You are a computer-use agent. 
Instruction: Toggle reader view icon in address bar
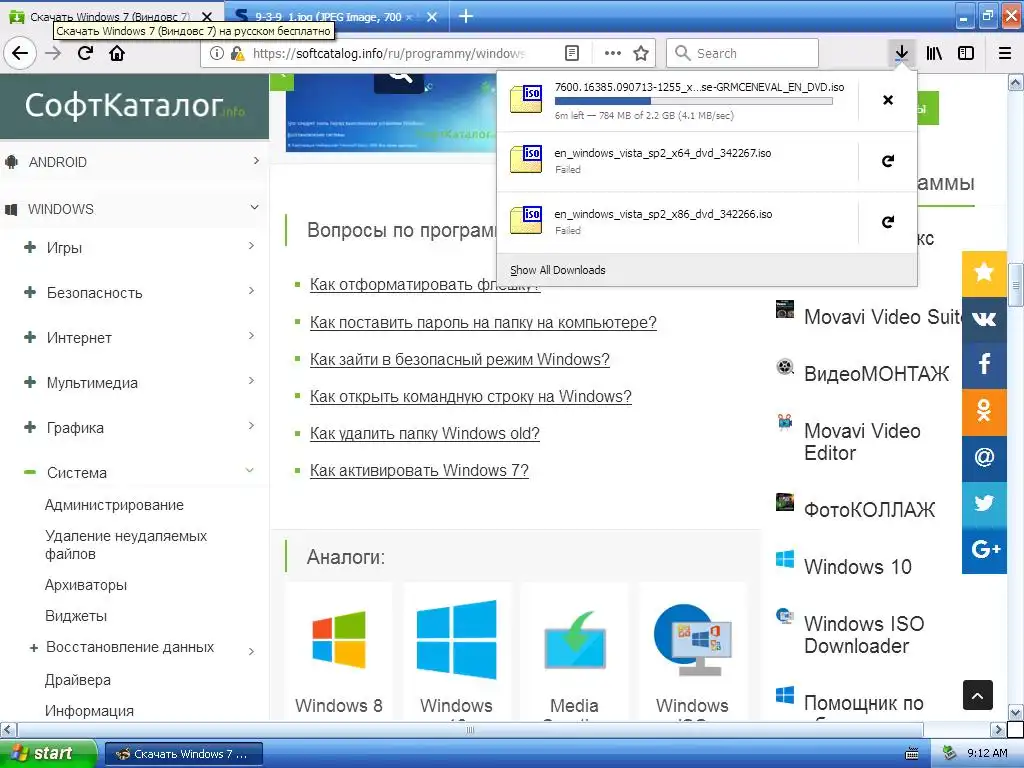coord(571,54)
